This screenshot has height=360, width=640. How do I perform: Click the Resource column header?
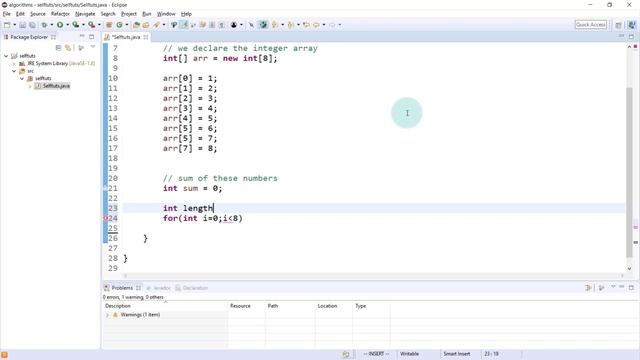coord(240,306)
